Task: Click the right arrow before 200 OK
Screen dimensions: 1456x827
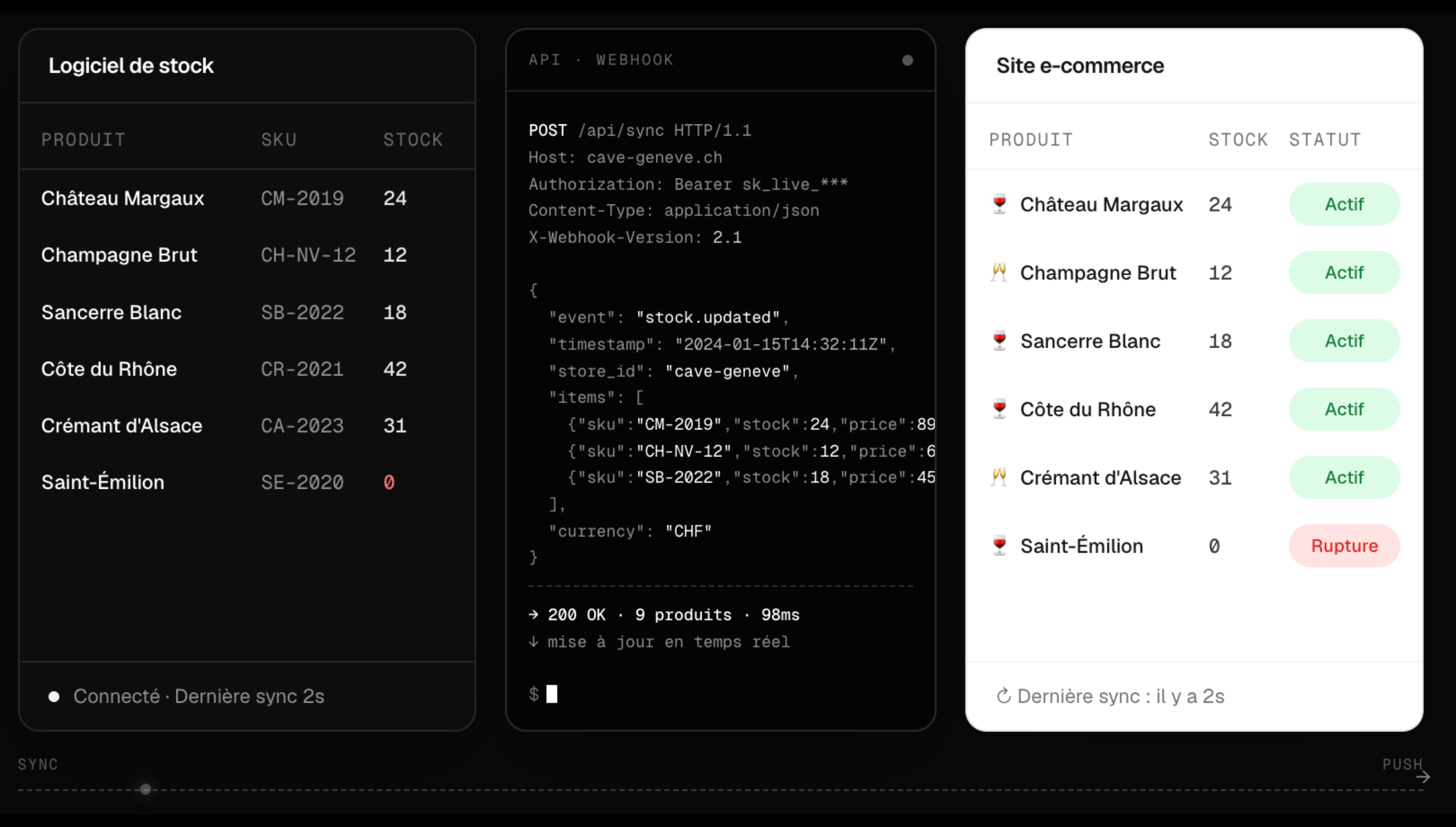Action: click(533, 614)
